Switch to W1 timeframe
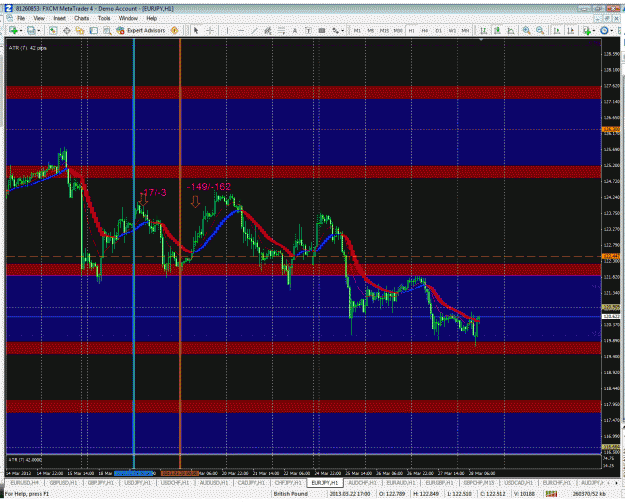This screenshot has width=625, height=502. [x=452, y=30]
